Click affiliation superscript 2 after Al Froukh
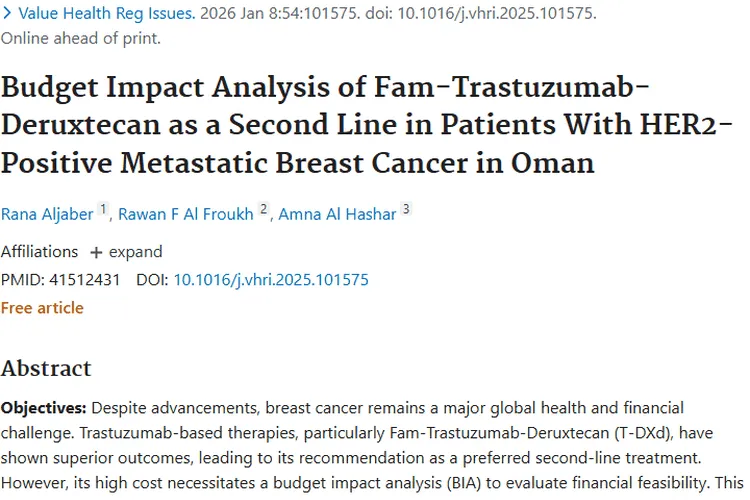Screen dimensions: 750x500 [x=264, y=210]
